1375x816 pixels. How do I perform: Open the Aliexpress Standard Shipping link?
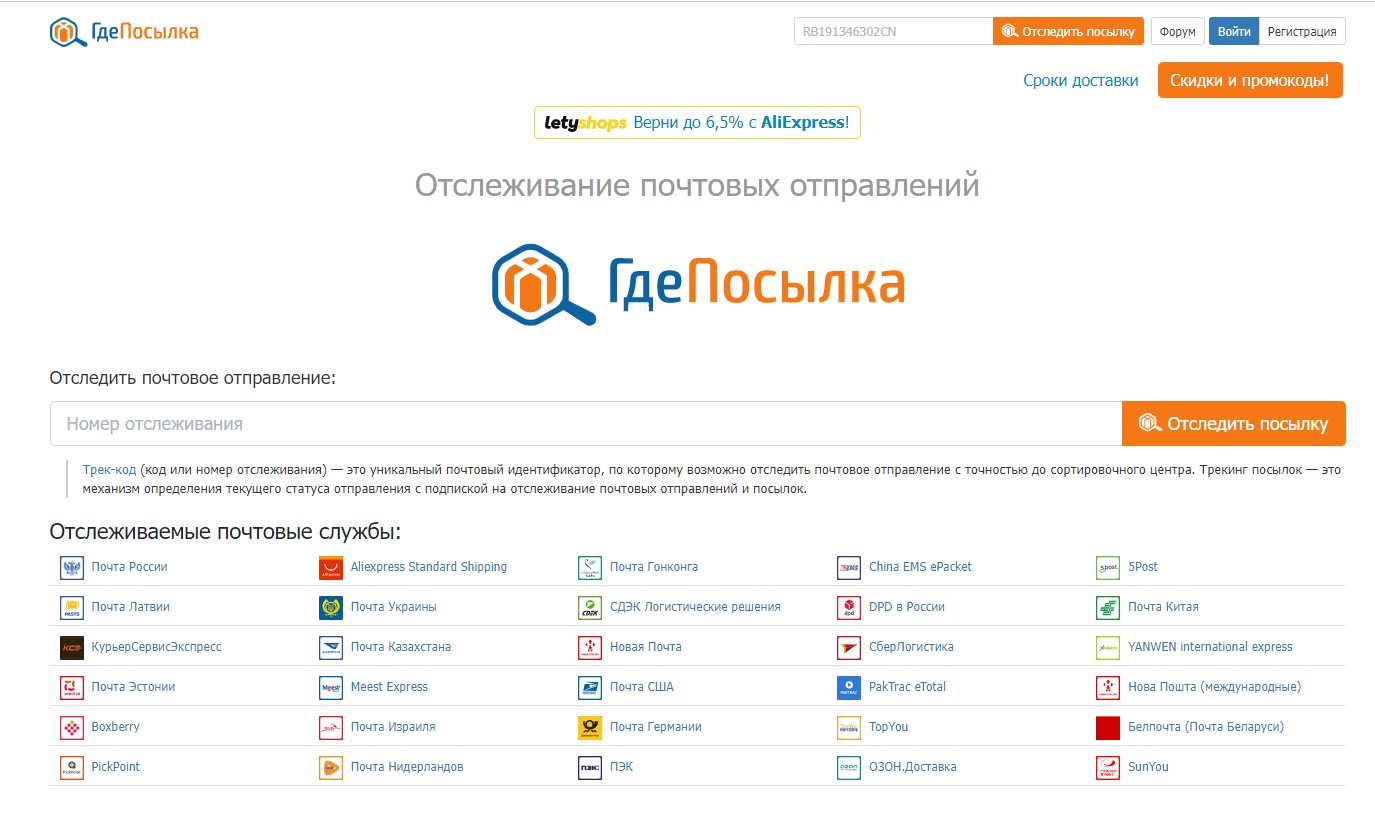click(429, 567)
